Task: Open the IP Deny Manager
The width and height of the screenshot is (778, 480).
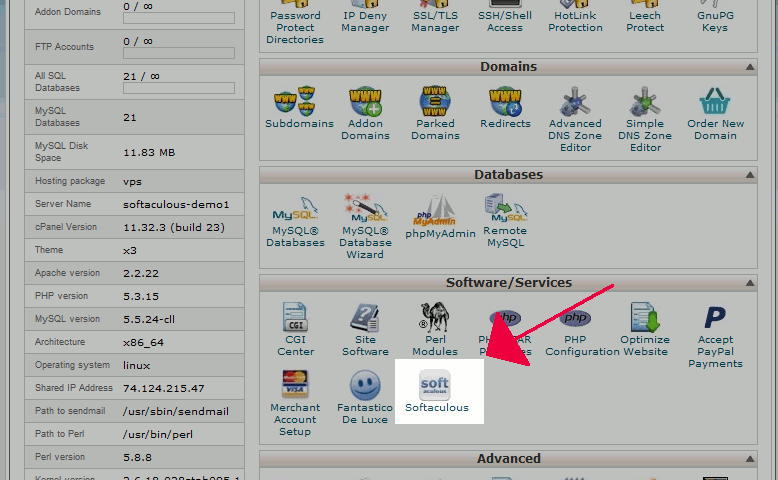Action: (365, 16)
